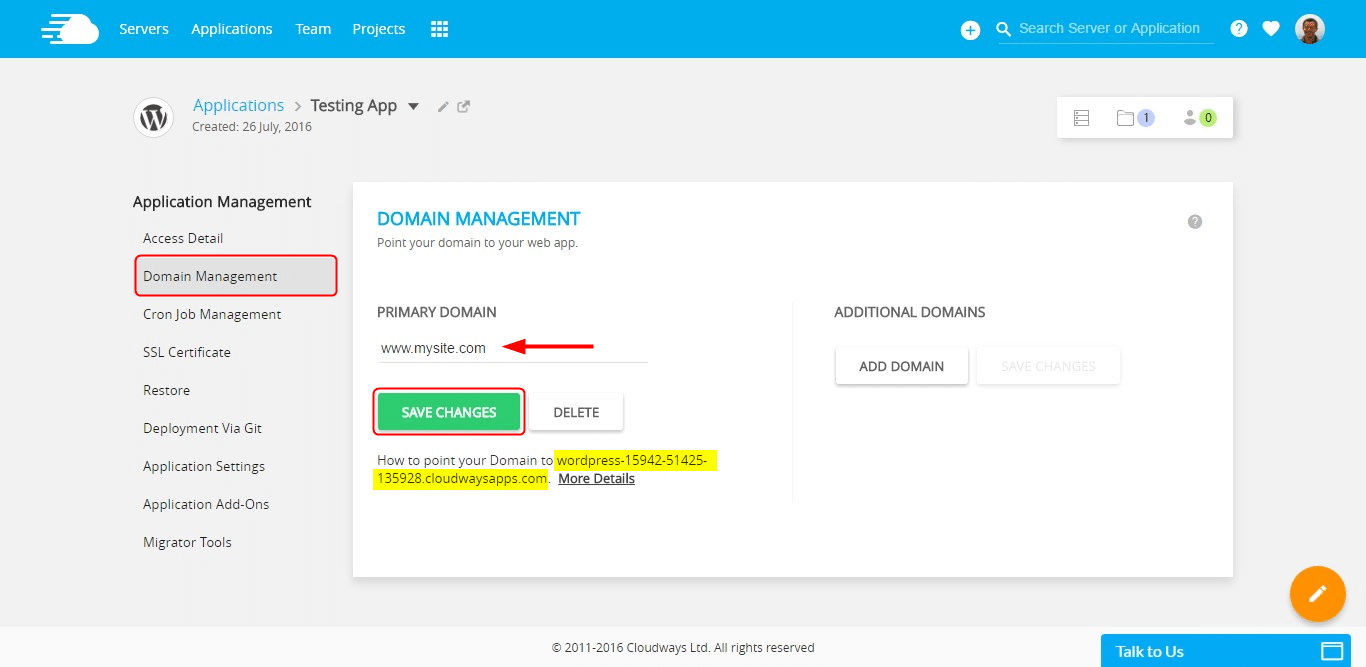This screenshot has width=1366, height=667.
Task: Click the Domain Management help icon
Action: [x=1195, y=222]
